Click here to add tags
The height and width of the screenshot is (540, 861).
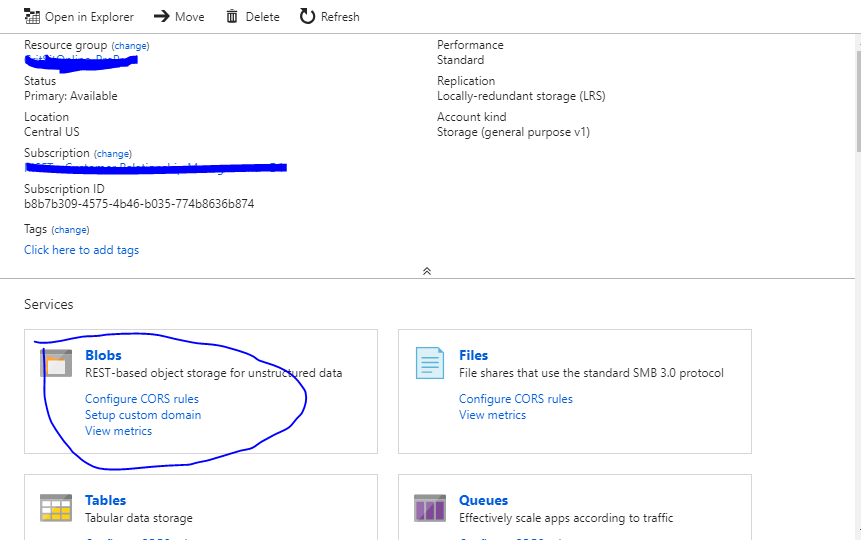(81, 250)
